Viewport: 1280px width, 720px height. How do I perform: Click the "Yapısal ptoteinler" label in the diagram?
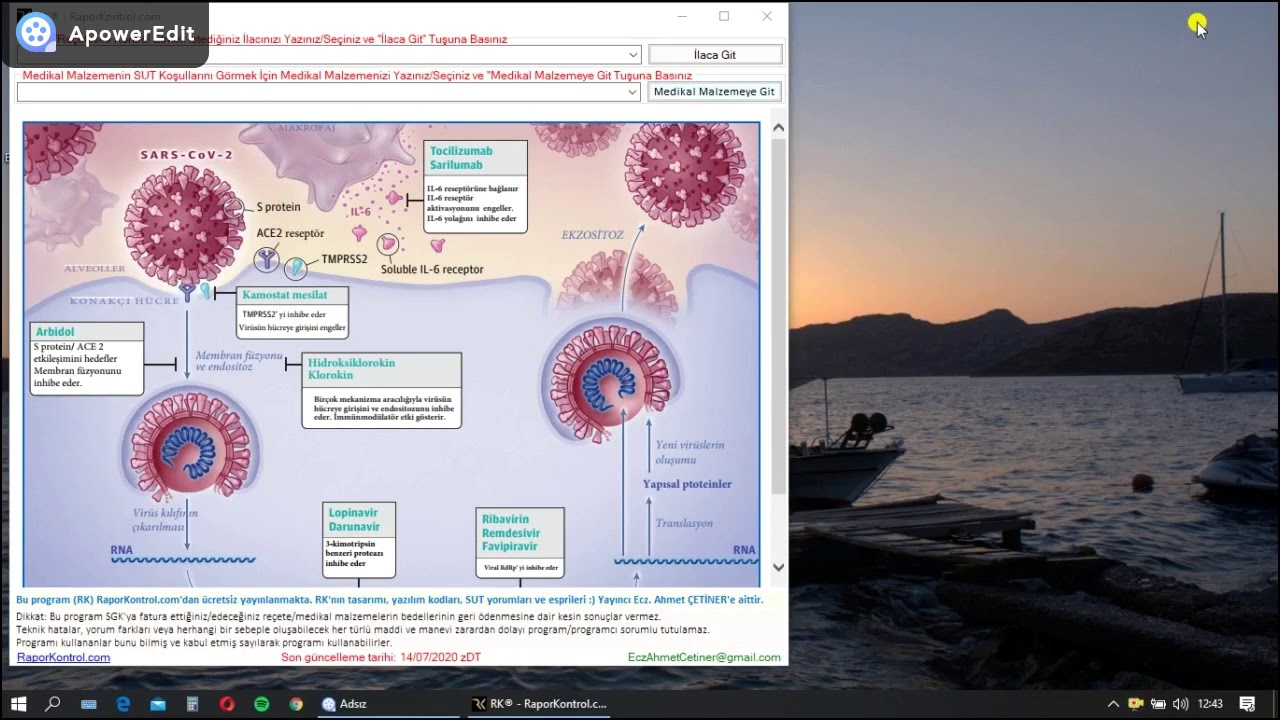click(x=687, y=484)
